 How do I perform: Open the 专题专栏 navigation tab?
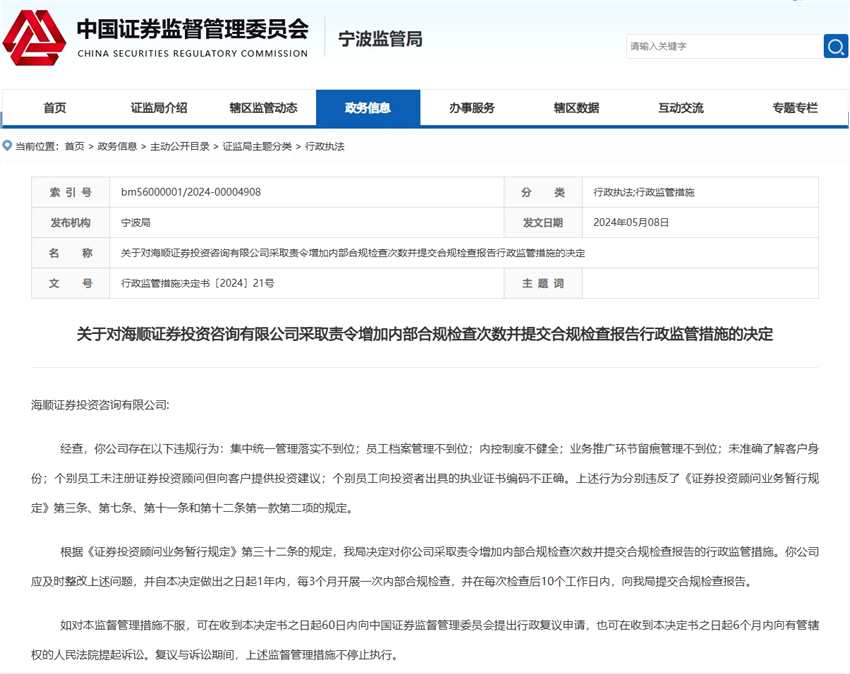click(x=795, y=108)
